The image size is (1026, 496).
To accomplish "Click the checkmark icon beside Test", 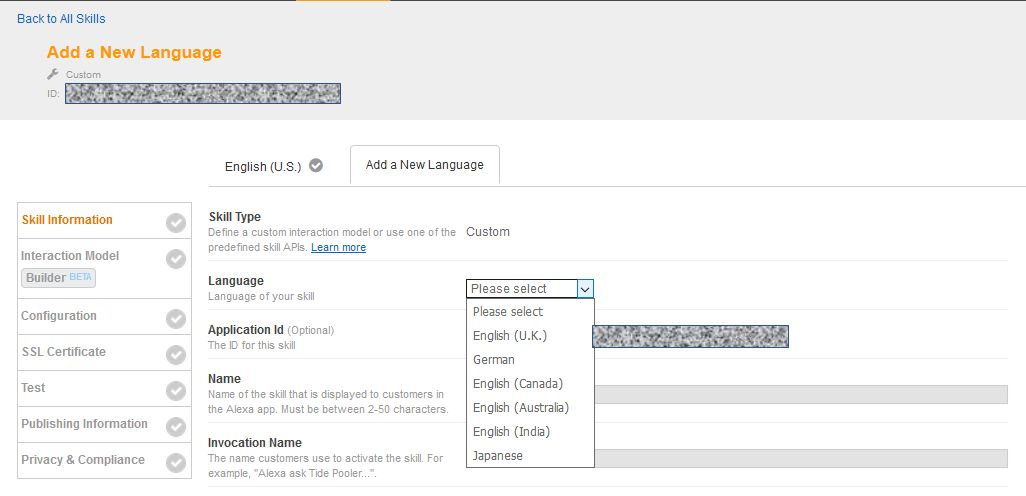I will click(x=176, y=391).
